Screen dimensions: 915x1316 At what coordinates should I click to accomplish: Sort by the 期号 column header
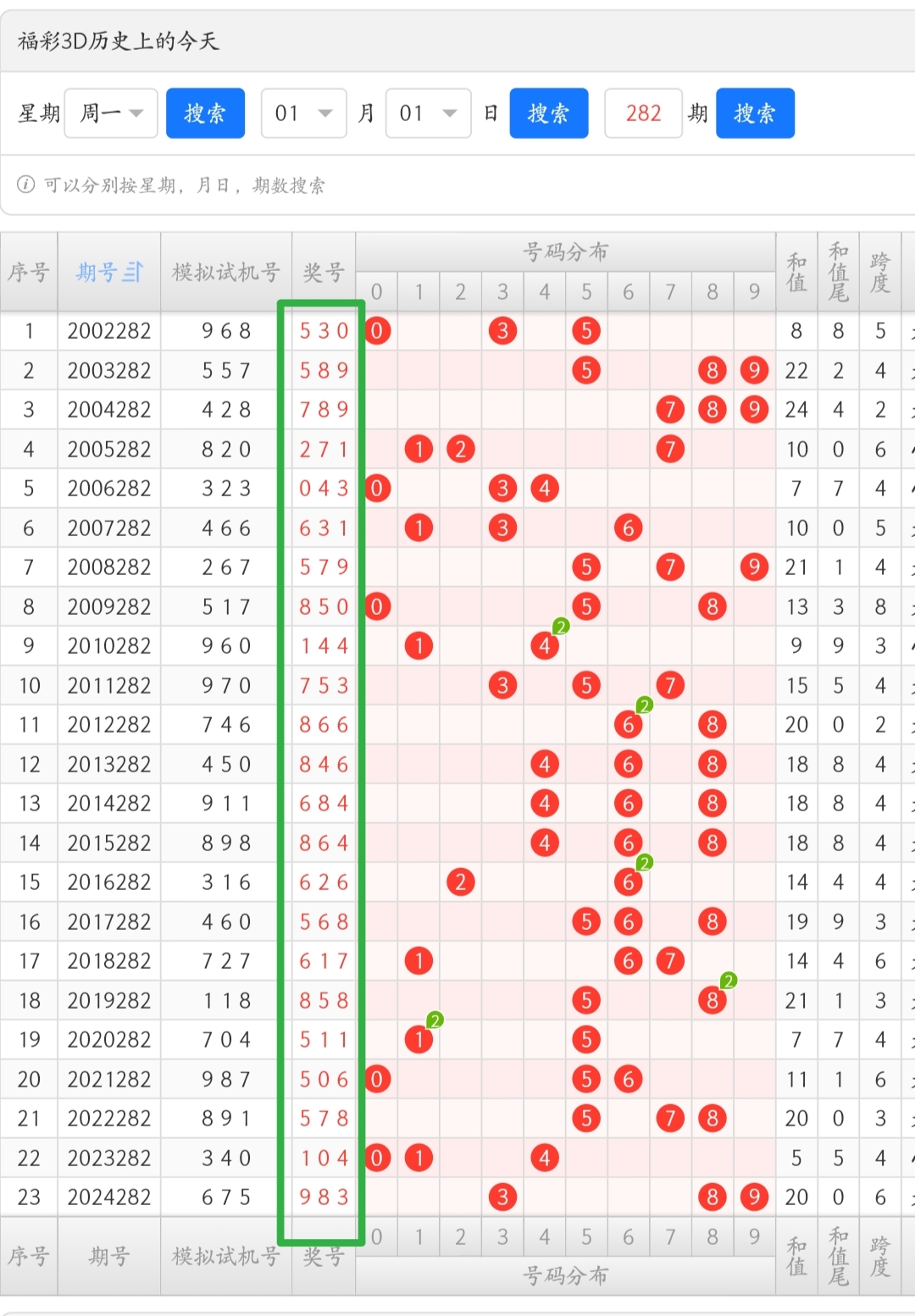coord(109,272)
